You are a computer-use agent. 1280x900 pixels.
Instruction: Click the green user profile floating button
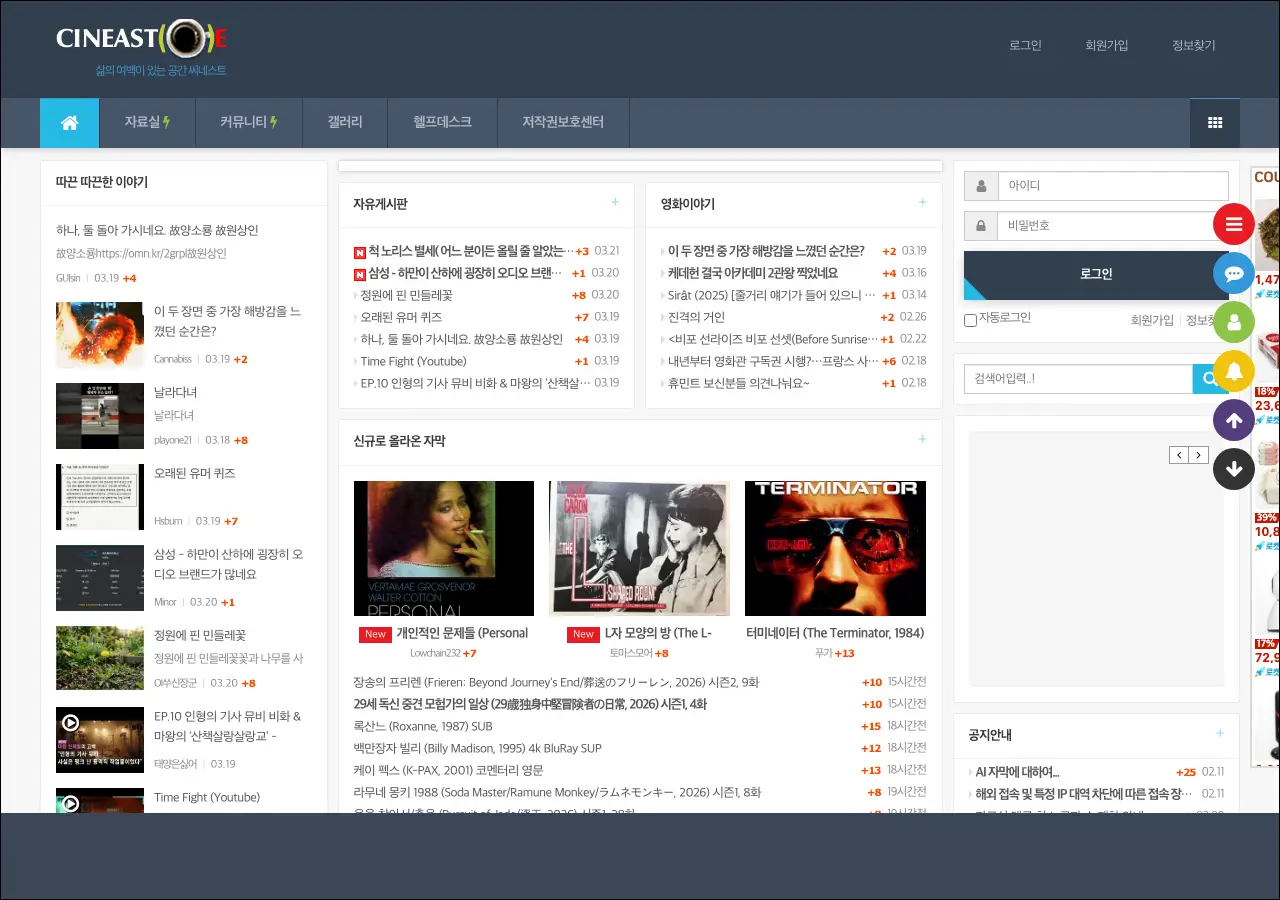click(x=1233, y=322)
